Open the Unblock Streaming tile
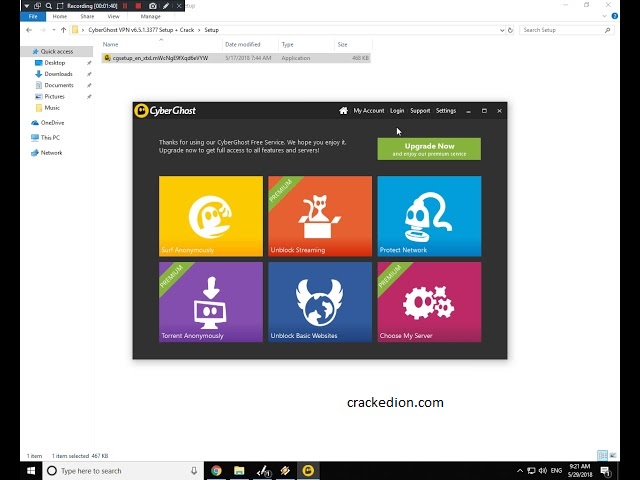Viewport: 640px width, 480px height. pos(320,216)
